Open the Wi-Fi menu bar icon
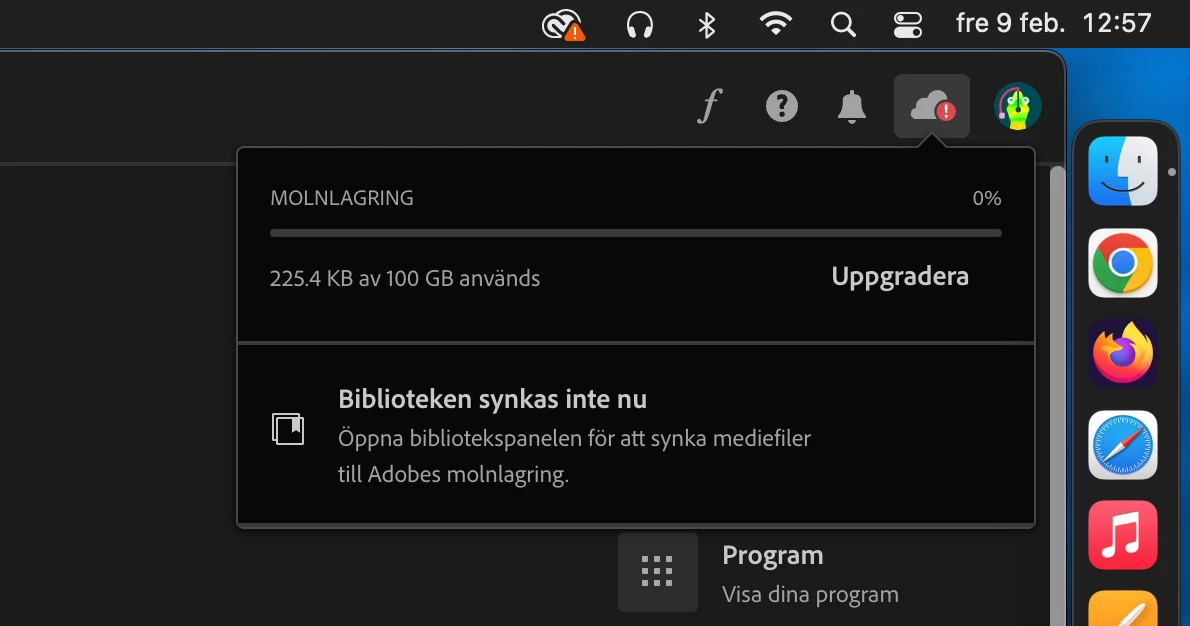 point(776,24)
